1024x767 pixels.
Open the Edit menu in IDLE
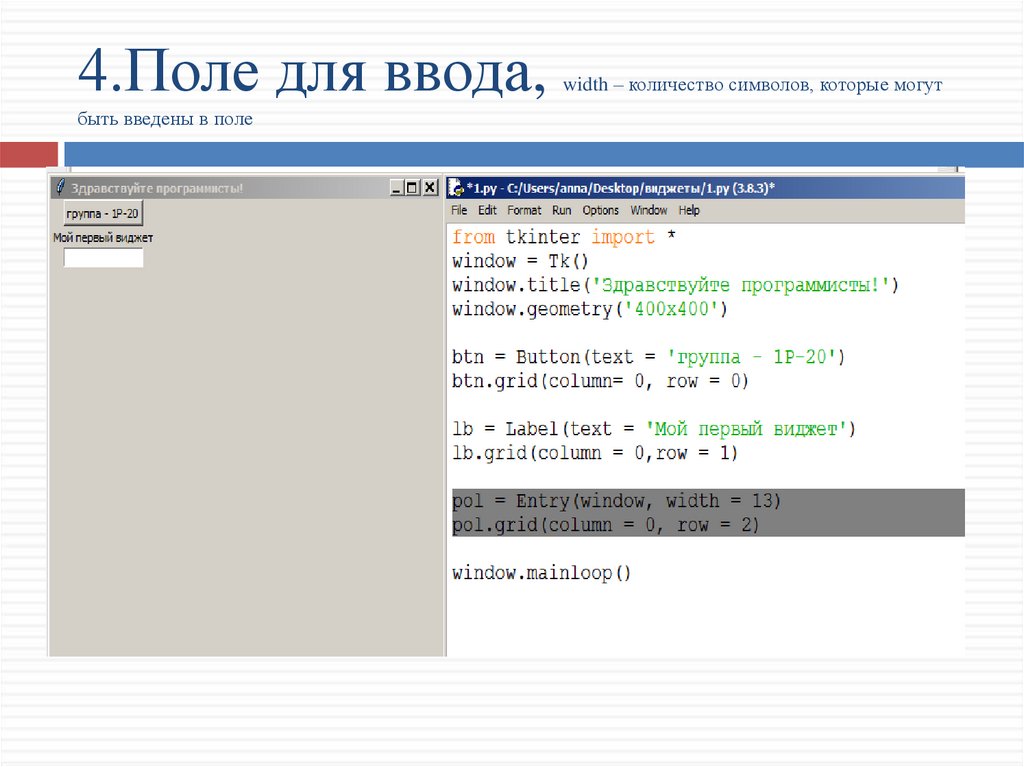tap(487, 210)
